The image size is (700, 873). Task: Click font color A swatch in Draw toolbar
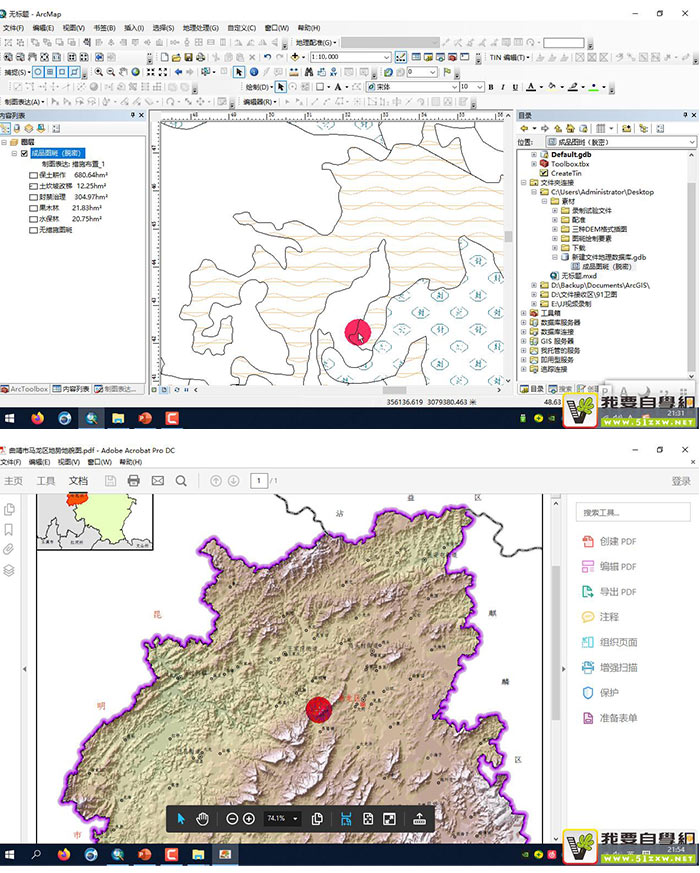[531, 87]
